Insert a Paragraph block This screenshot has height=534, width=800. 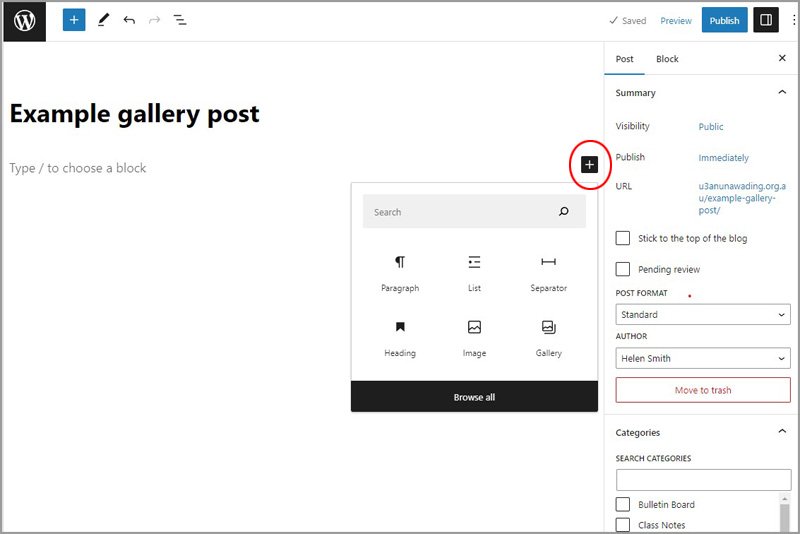pyautogui.click(x=400, y=273)
